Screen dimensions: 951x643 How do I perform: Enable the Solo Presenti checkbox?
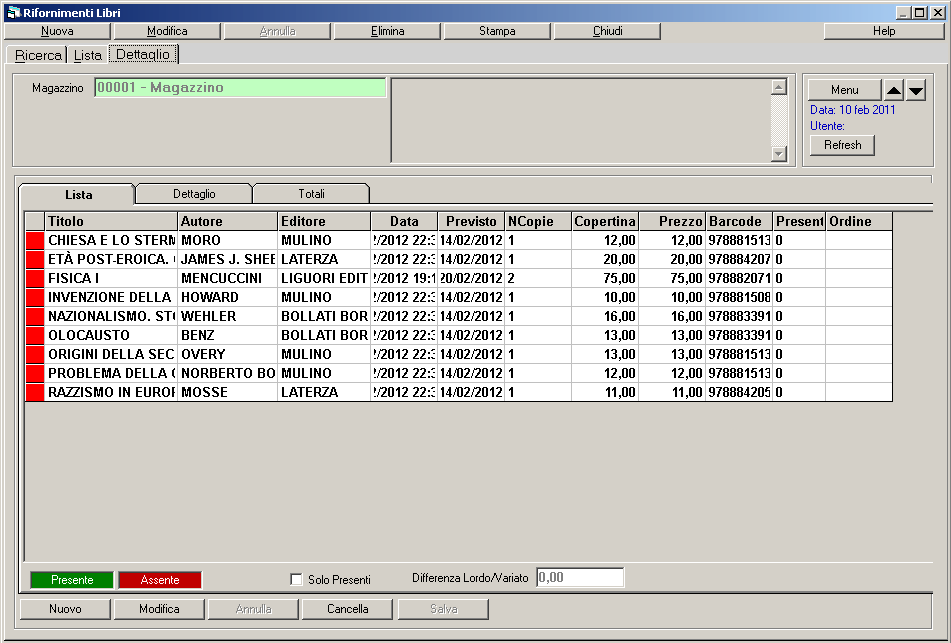(x=296, y=579)
